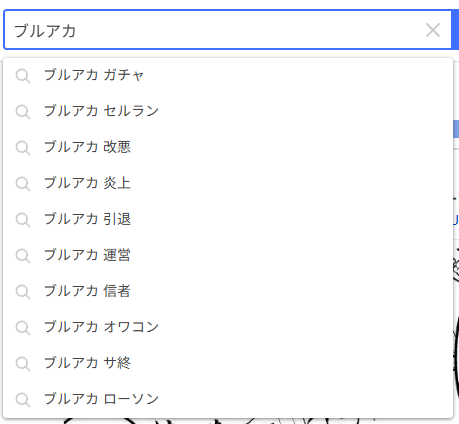Click the search input containing ブルアカ
This screenshot has width=459, height=424.
click(x=227, y=30)
